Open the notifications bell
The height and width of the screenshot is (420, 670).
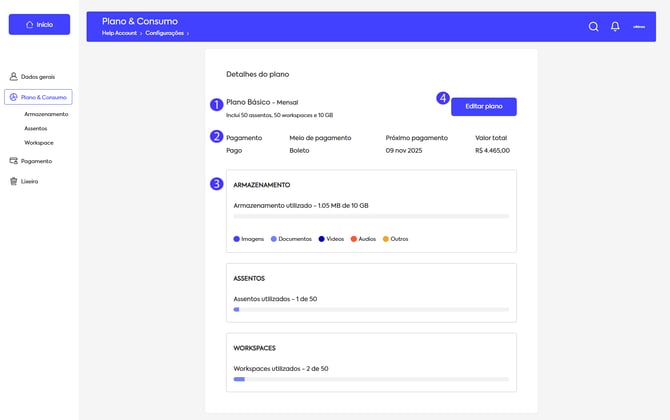click(x=615, y=27)
